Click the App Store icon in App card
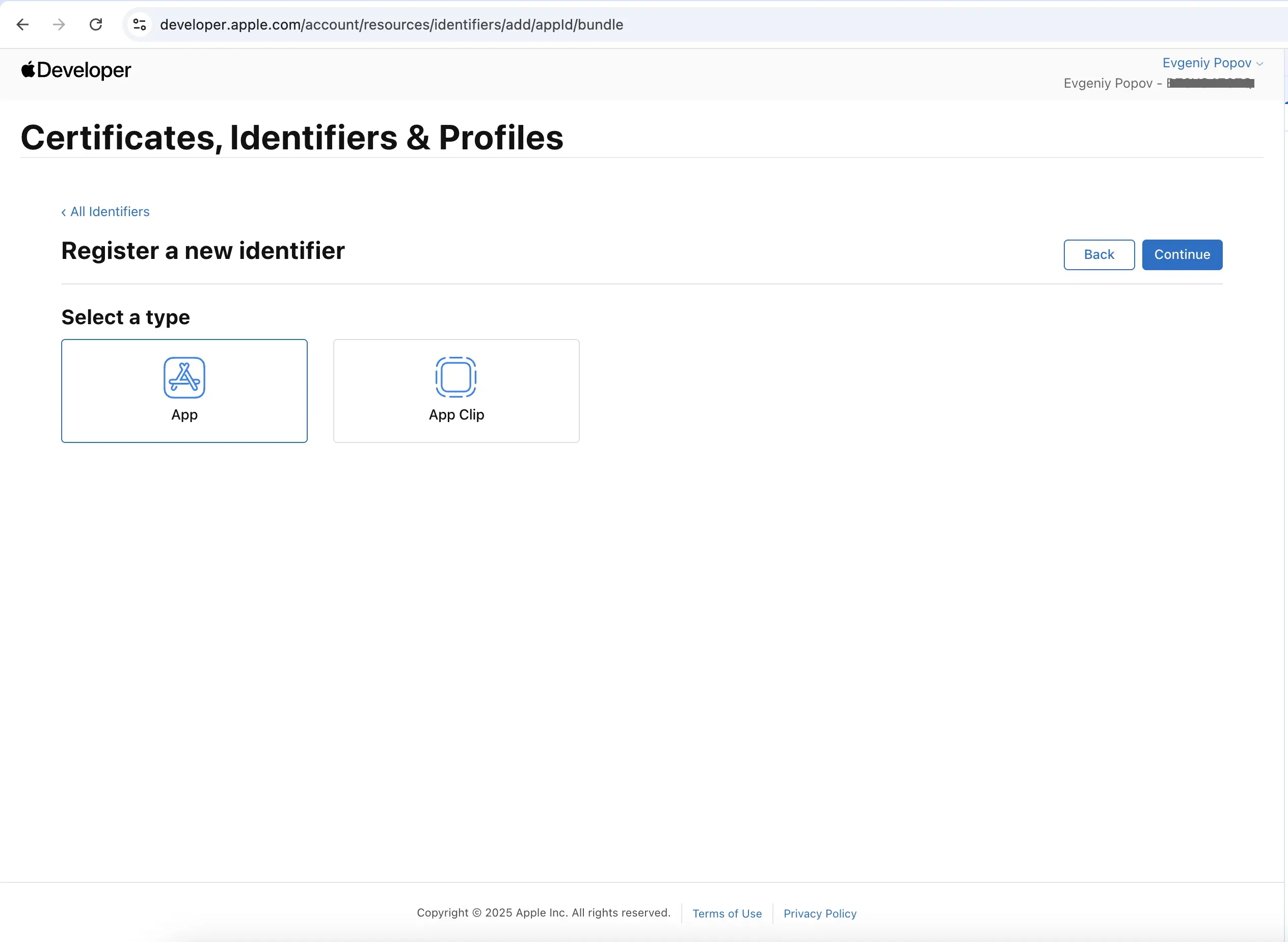Screen dimensions: 1288x942 coord(184,378)
